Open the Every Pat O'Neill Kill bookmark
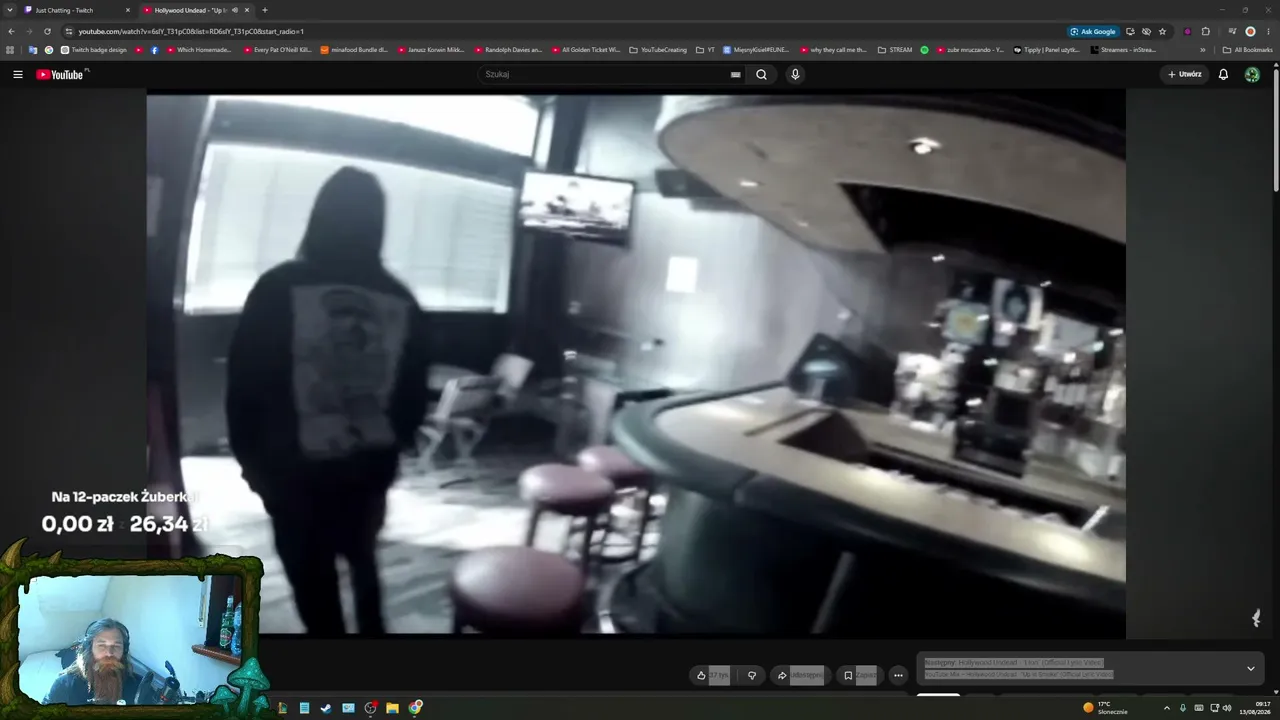 pos(277,50)
